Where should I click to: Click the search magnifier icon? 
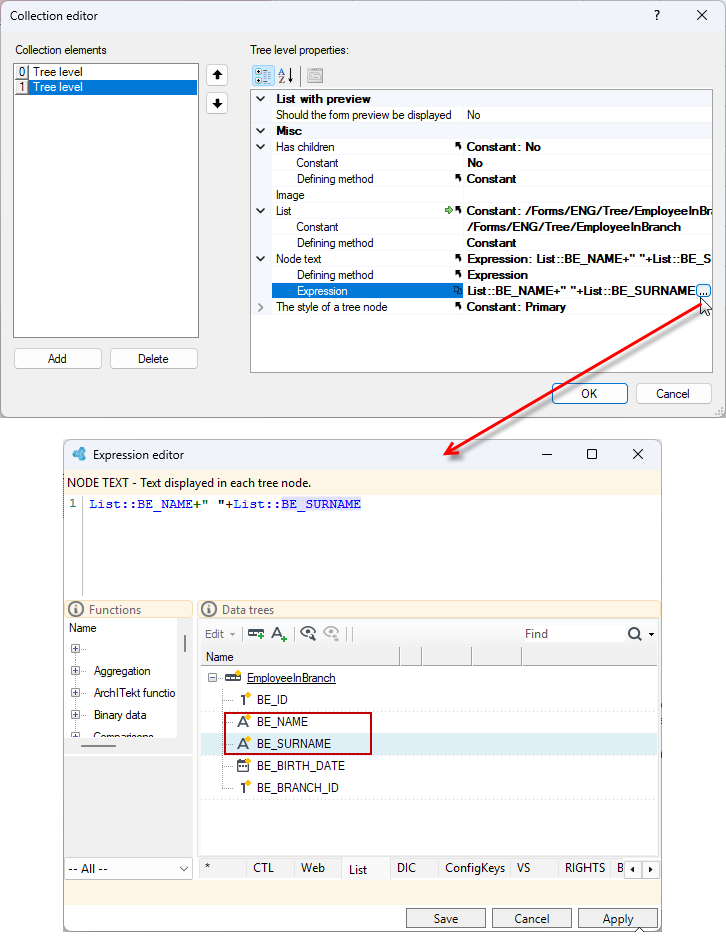click(634, 634)
